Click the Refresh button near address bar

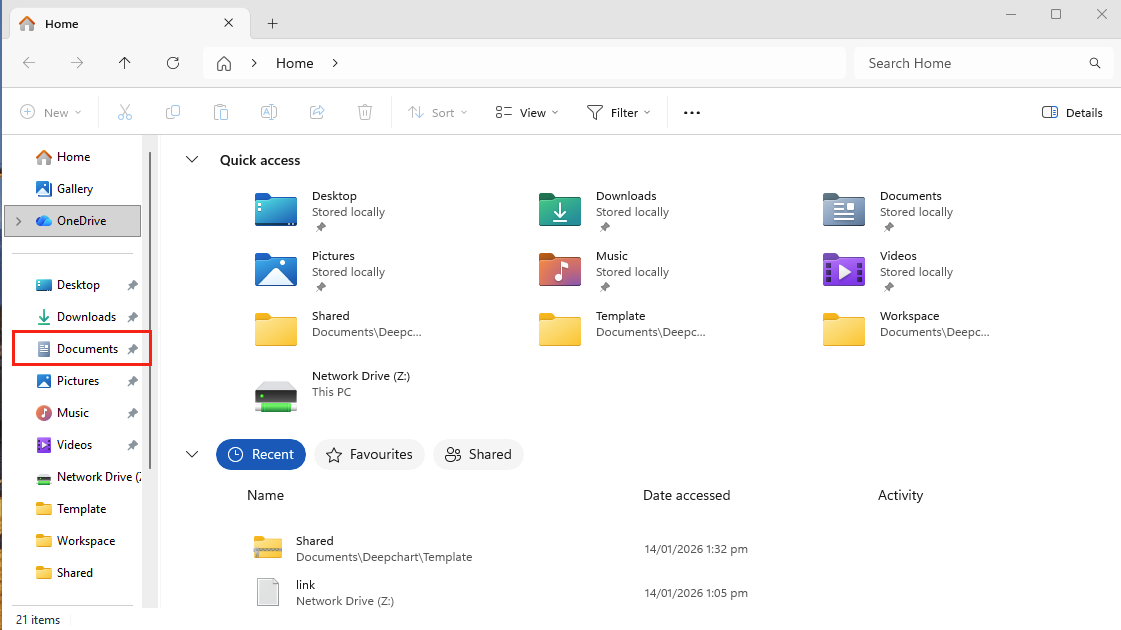173,63
